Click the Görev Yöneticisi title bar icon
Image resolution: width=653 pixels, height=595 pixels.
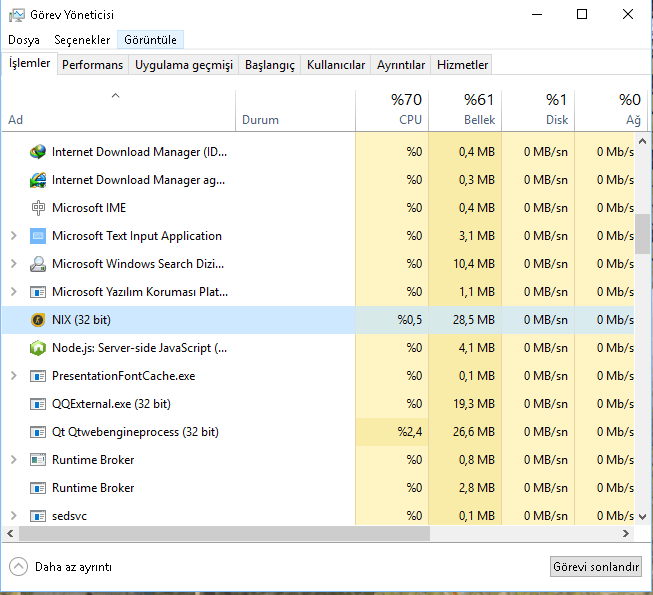point(17,15)
